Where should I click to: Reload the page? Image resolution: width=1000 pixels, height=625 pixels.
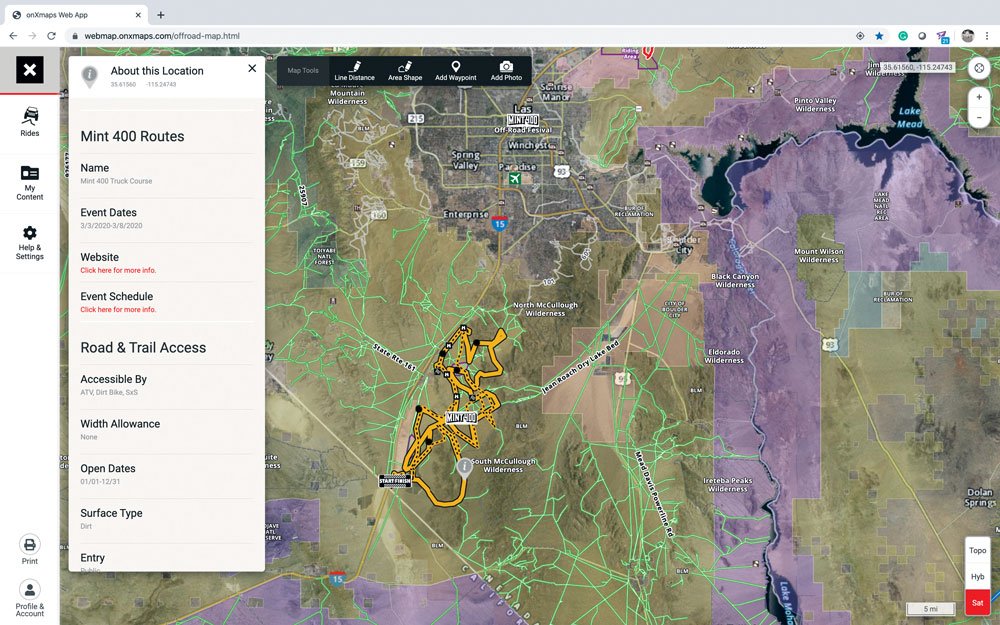pos(51,36)
